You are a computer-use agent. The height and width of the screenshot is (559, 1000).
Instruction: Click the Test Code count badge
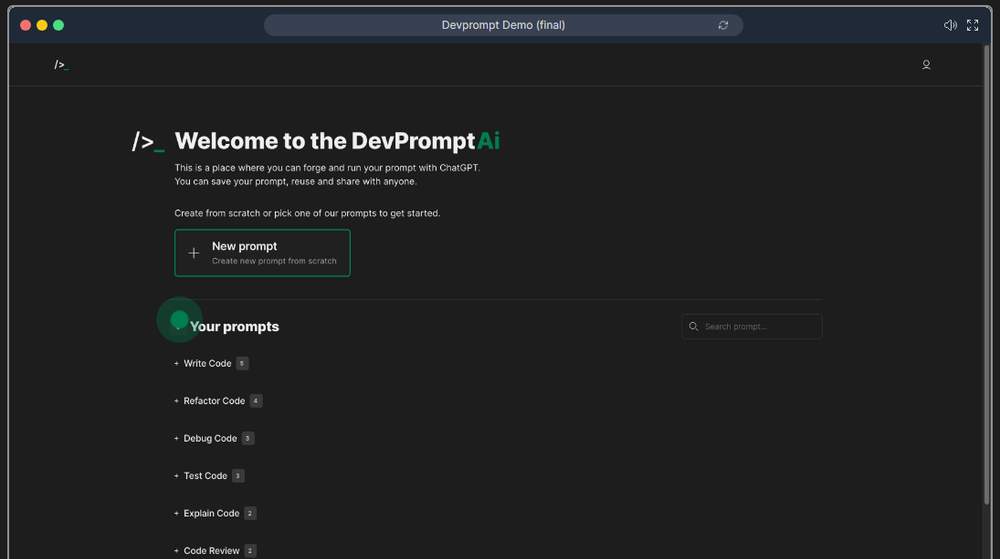[238, 476]
